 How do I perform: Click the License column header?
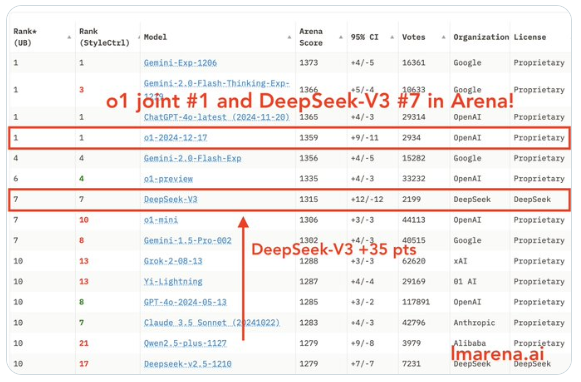(x=529, y=37)
